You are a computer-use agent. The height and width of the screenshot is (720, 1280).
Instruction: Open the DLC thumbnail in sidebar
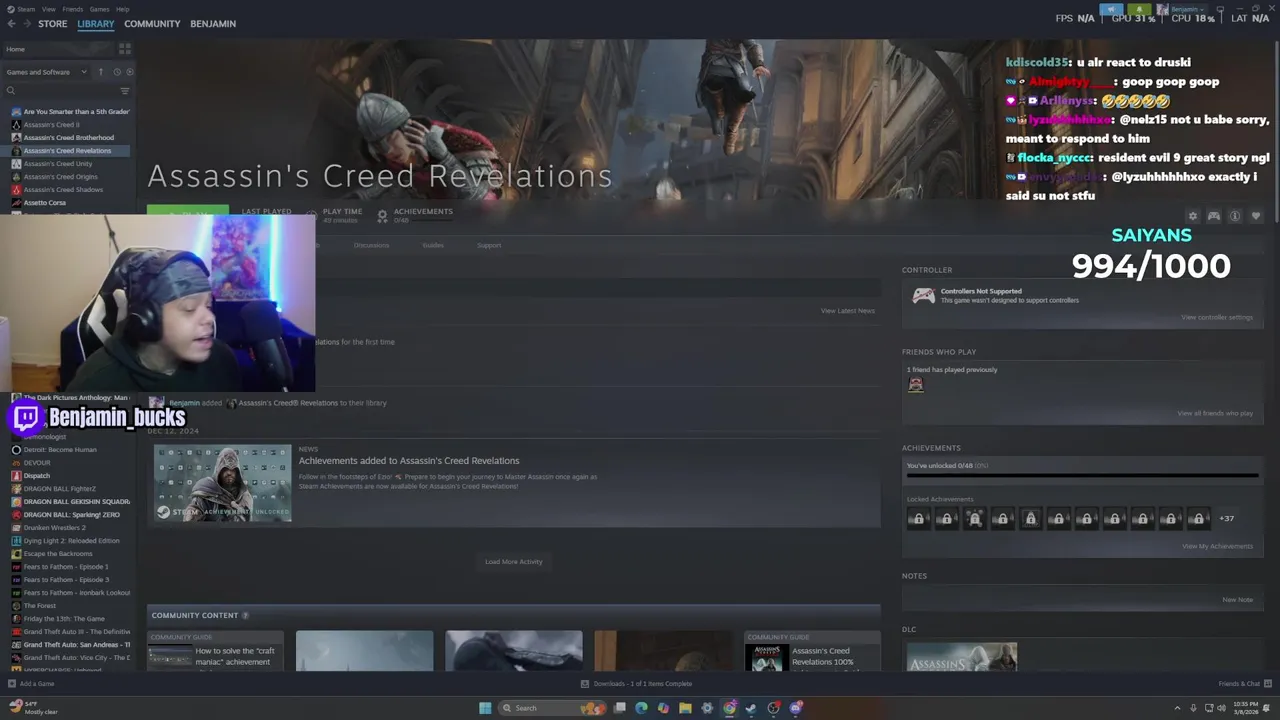pos(961,657)
